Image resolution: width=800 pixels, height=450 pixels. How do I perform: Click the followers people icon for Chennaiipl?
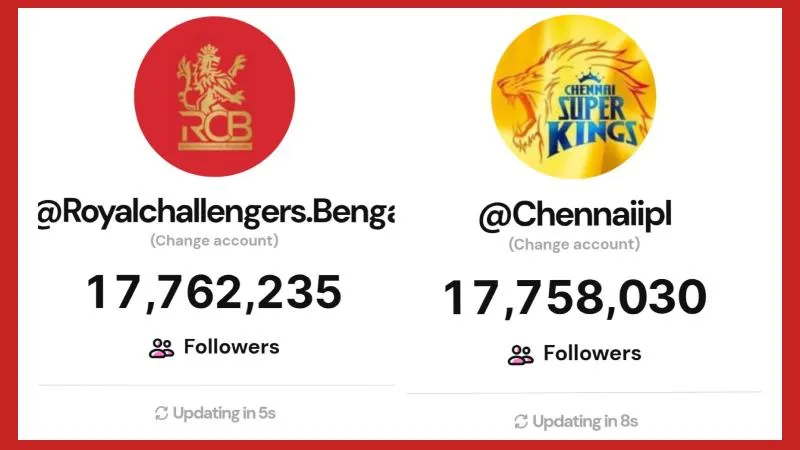point(520,355)
